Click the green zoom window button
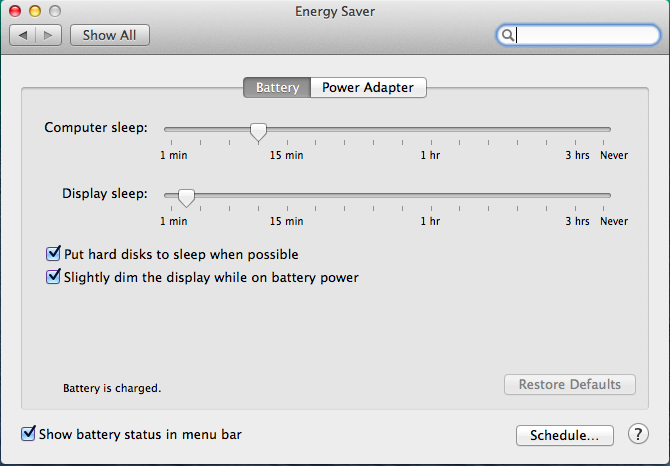Screen dimensions: 670x466 click(x=53, y=10)
